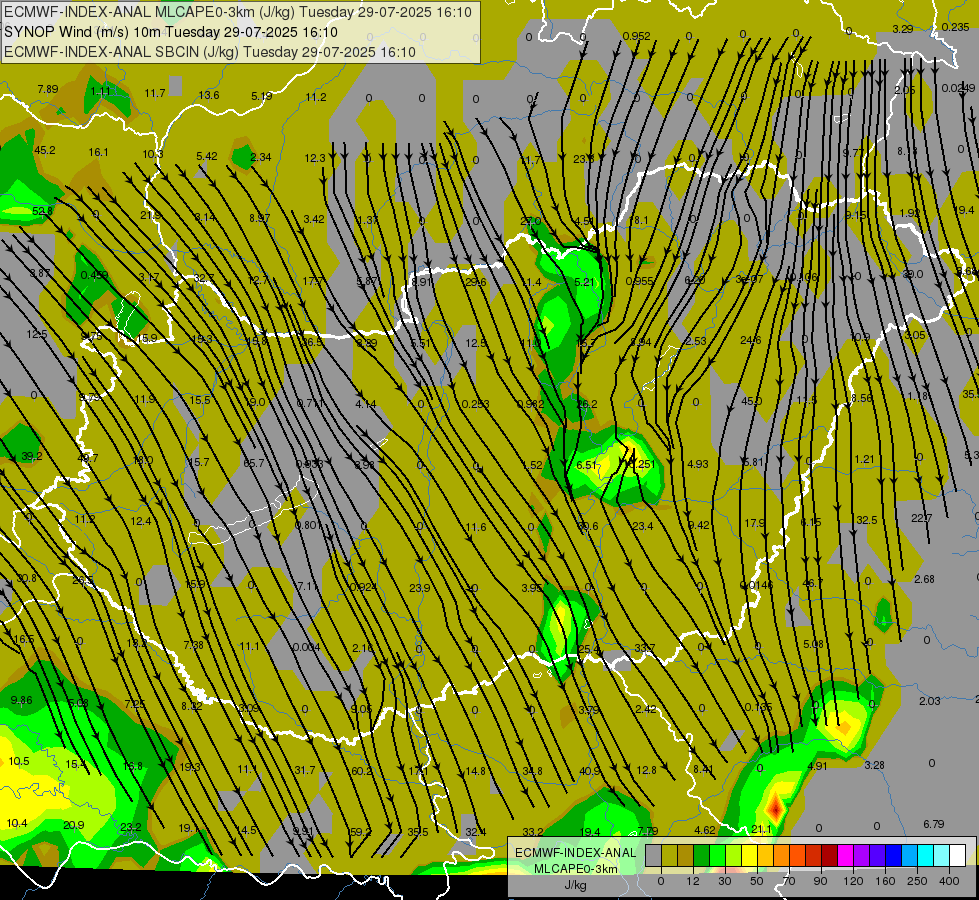Click the map value '22.7'
The width and height of the screenshot is (979, 900).
921,518
